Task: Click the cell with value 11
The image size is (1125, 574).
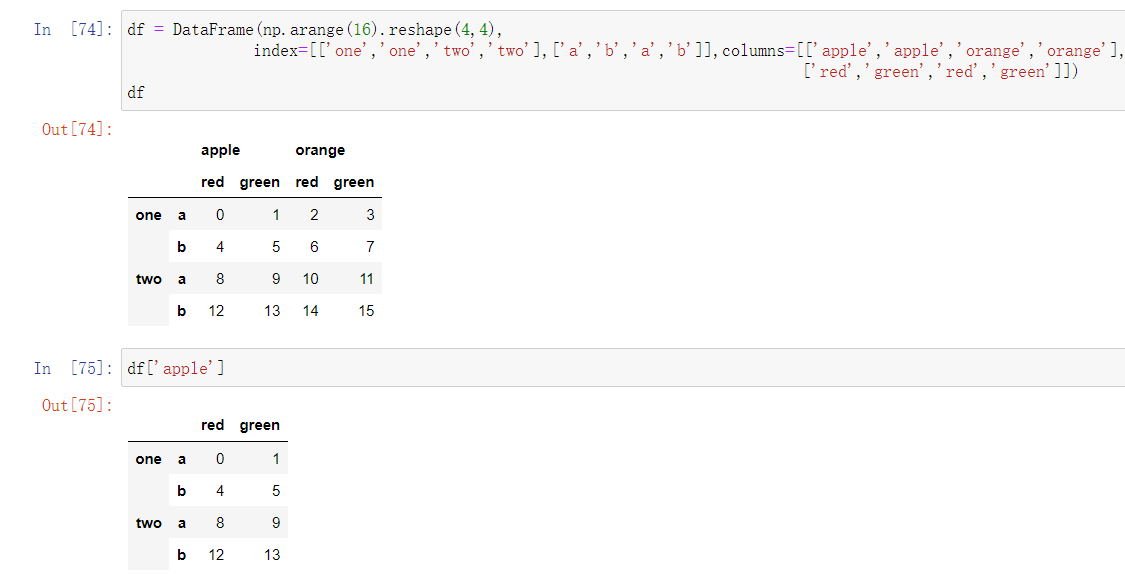Action: click(367, 278)
